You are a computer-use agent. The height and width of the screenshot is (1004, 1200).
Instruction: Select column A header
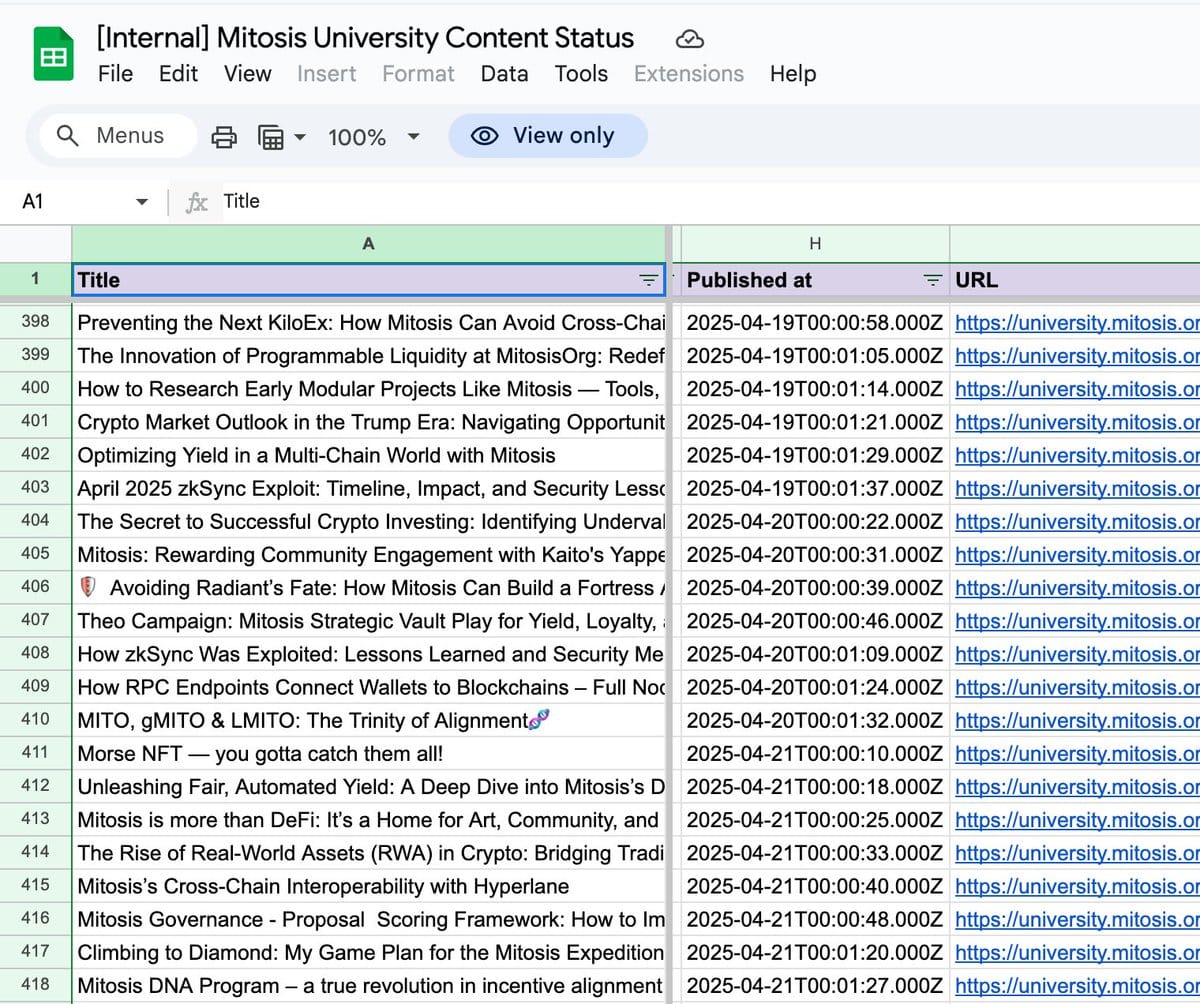tap(368, 243)
